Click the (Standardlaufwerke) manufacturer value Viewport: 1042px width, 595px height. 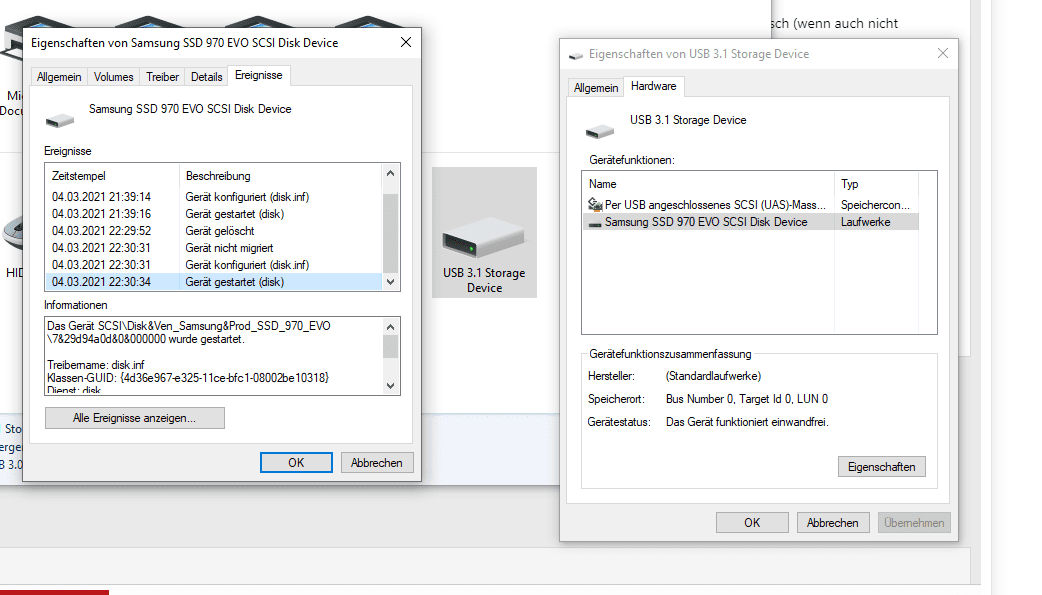[713, 376]
